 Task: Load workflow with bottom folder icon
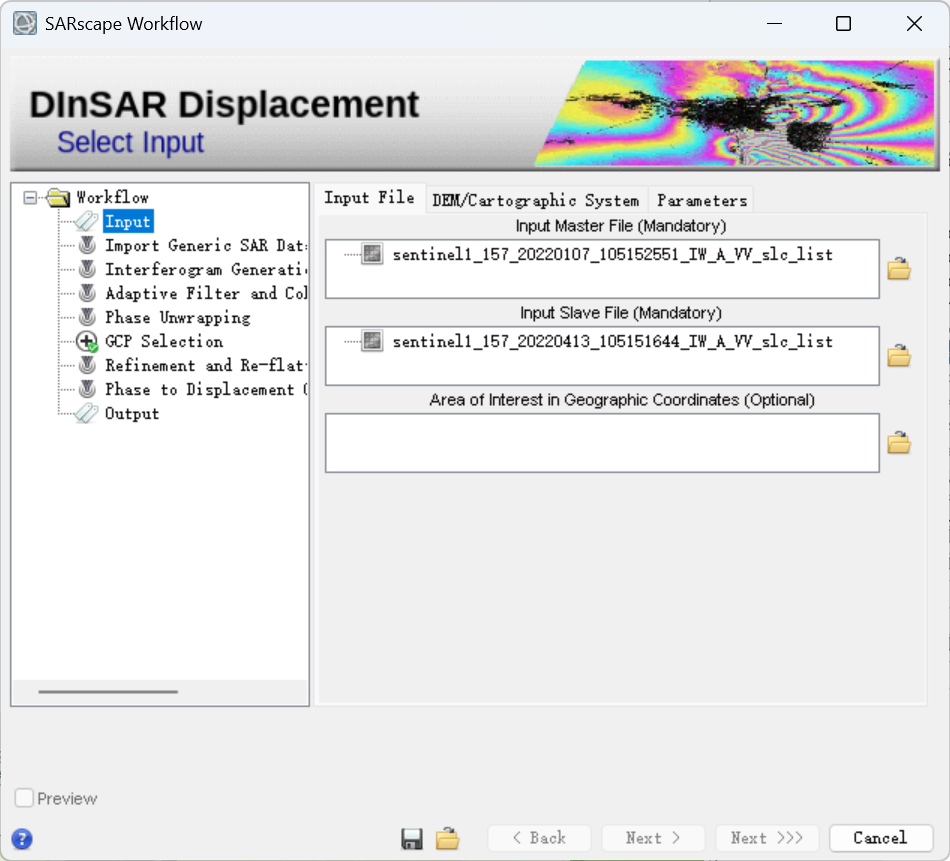pyautogui.click(x=448, y=839)
